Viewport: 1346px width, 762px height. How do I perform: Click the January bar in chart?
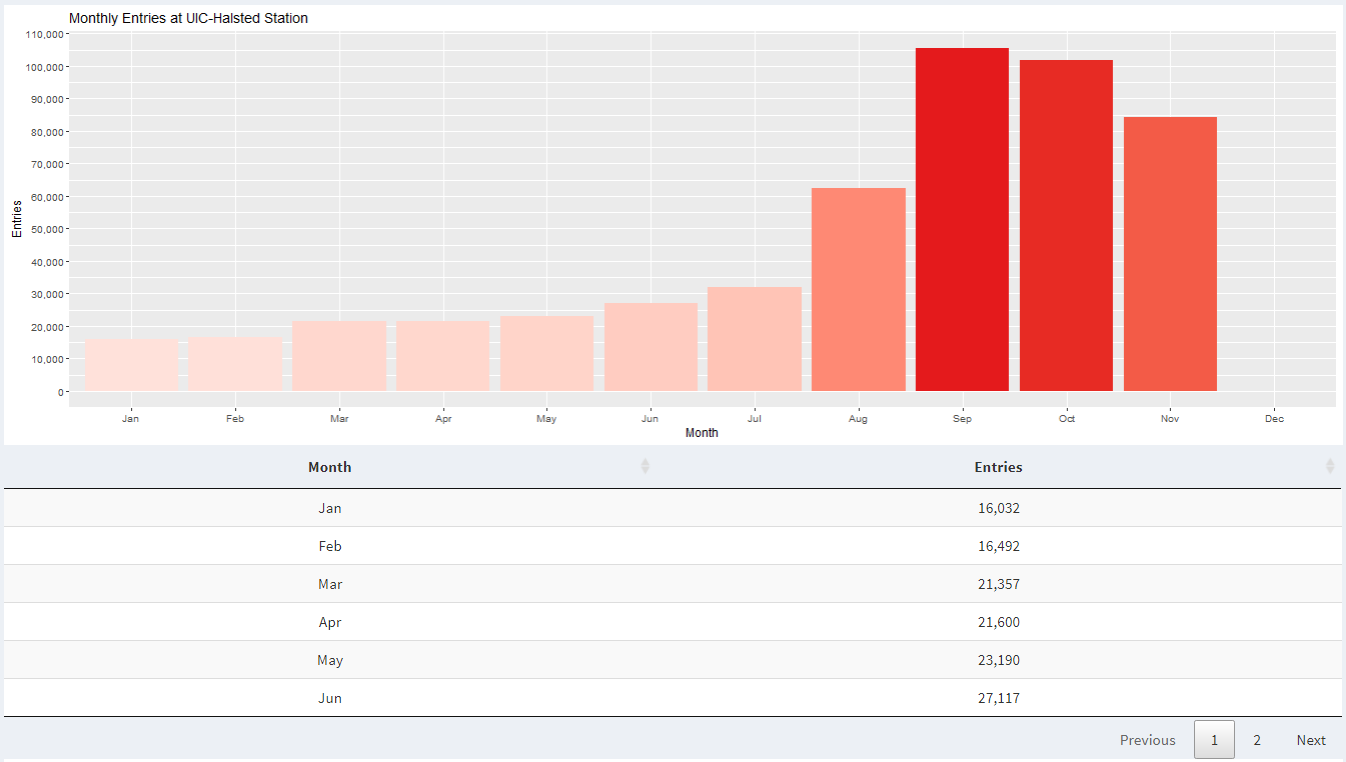pyautogui.click(x=131, y=365)
